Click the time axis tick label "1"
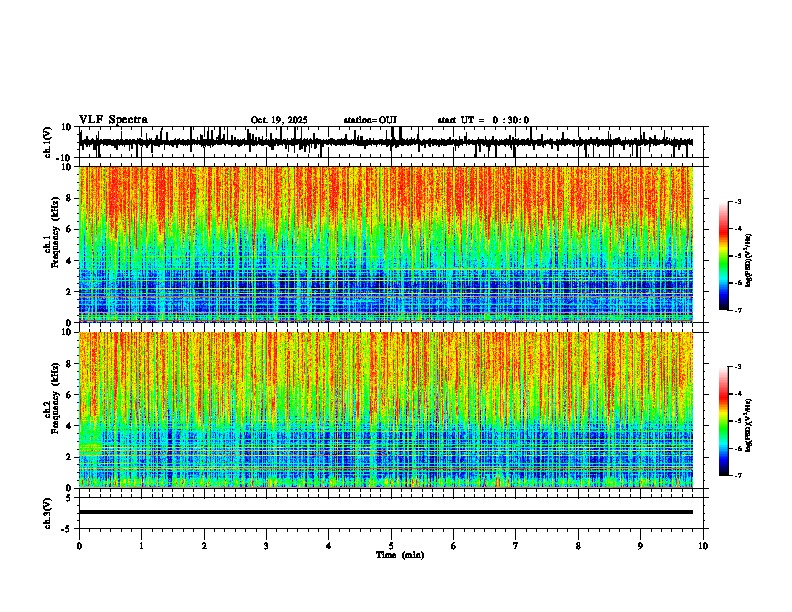The width and height of the screenshot is (792, 612). pos(141,546)
